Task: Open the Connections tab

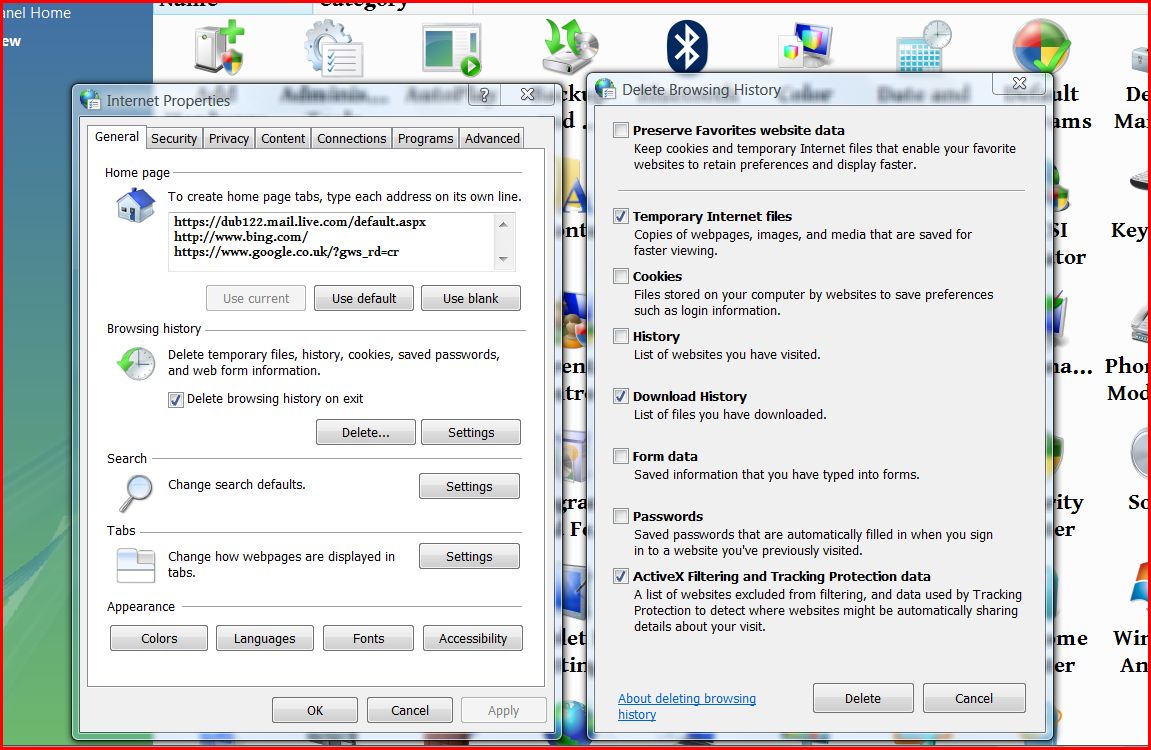Action: tap(351, 138)
